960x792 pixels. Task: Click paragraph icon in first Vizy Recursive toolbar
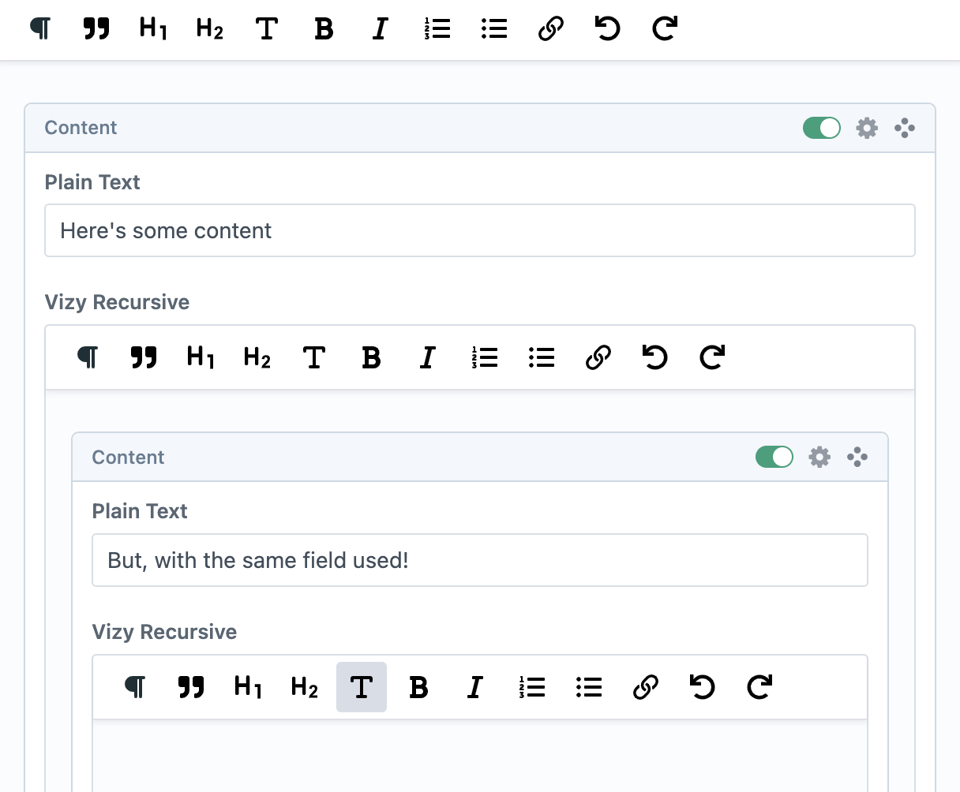point(88,357)
